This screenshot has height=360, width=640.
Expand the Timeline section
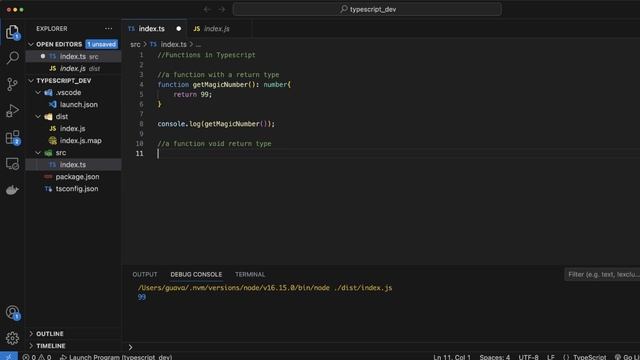(31, 346)
